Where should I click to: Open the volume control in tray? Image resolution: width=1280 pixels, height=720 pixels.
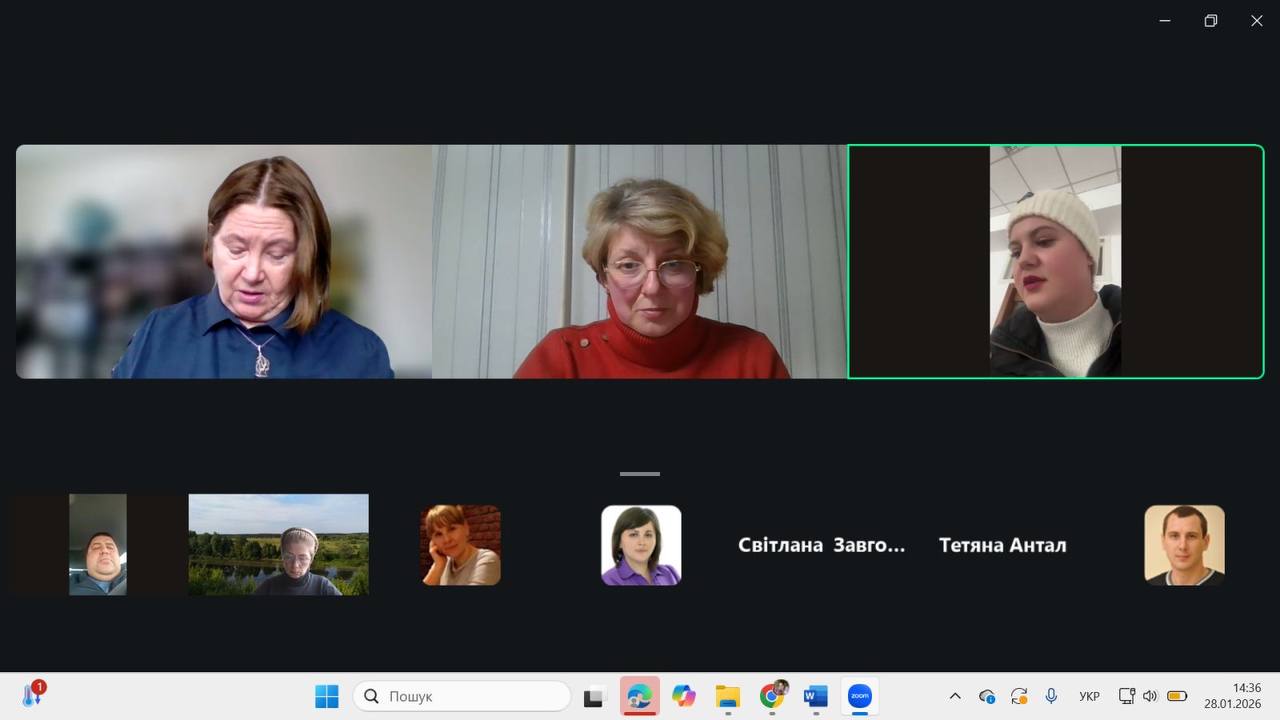[1150, 696]
